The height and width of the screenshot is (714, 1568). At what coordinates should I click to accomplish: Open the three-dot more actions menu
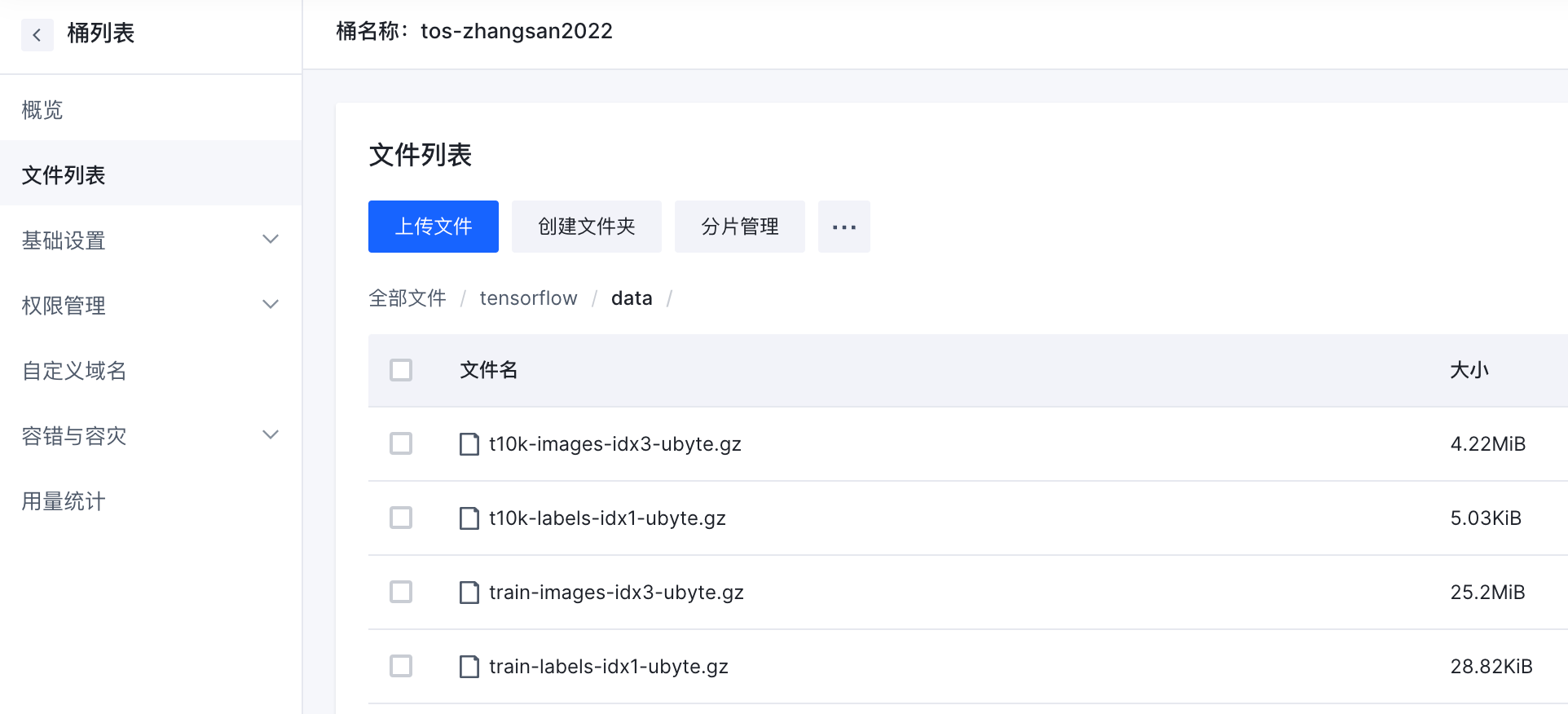843,227
